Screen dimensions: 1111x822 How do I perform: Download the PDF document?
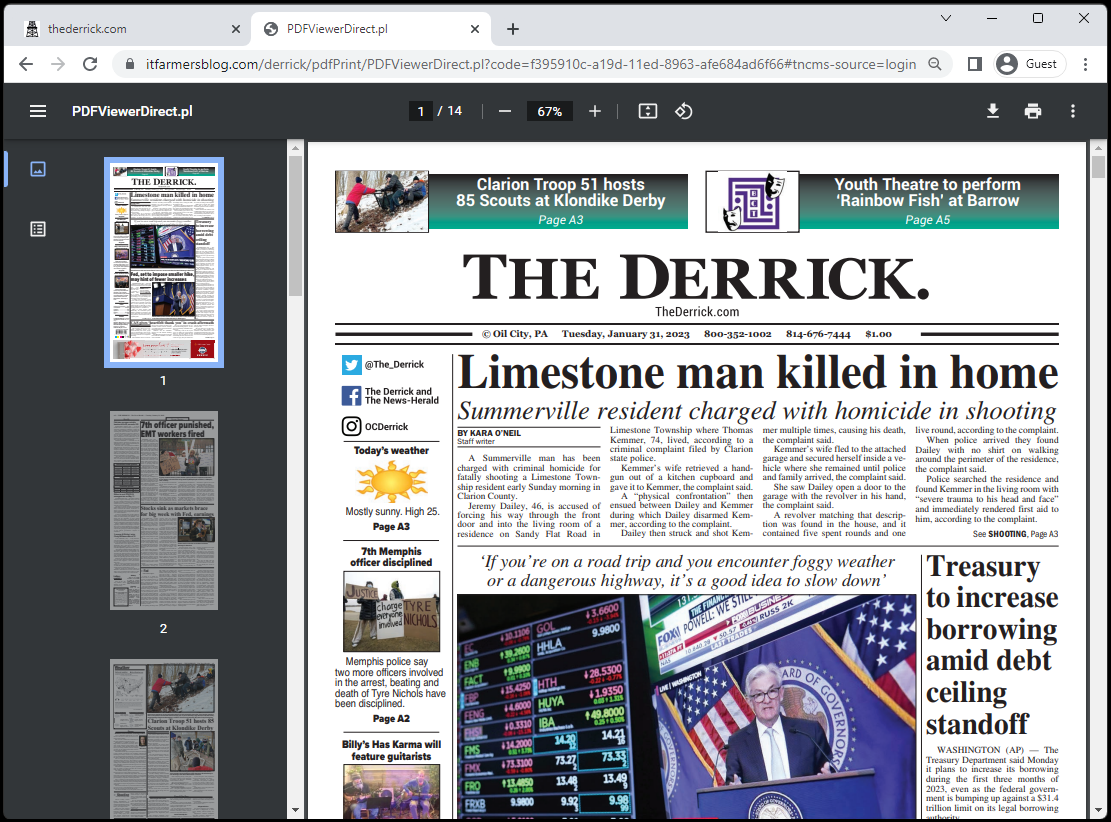click(992, 110)
